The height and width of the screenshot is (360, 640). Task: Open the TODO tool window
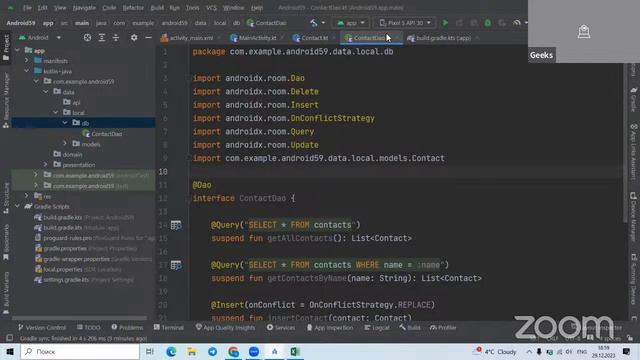click(89, 327)
